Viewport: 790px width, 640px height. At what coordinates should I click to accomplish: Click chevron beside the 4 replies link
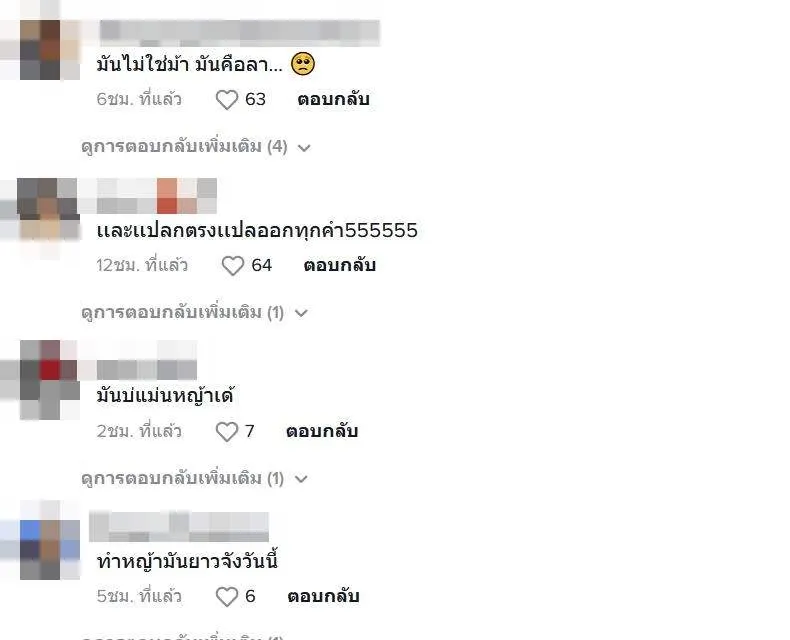point(304,148)
